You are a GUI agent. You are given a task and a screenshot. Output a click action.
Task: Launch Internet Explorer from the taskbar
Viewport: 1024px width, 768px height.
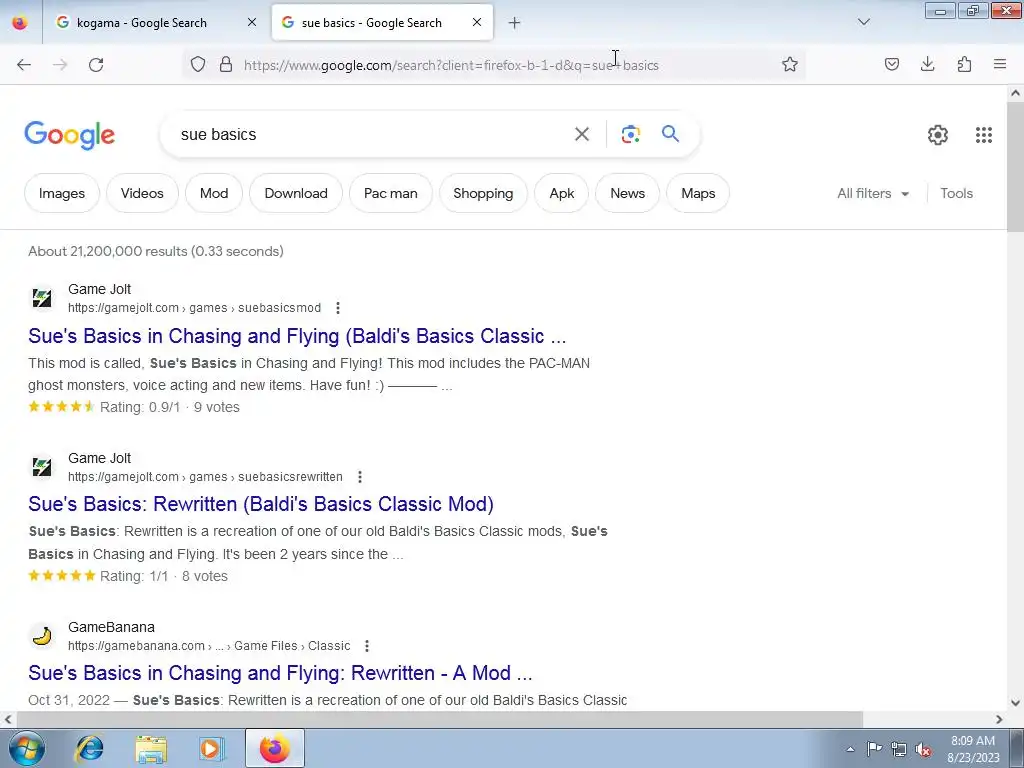[x=89, y=748]
